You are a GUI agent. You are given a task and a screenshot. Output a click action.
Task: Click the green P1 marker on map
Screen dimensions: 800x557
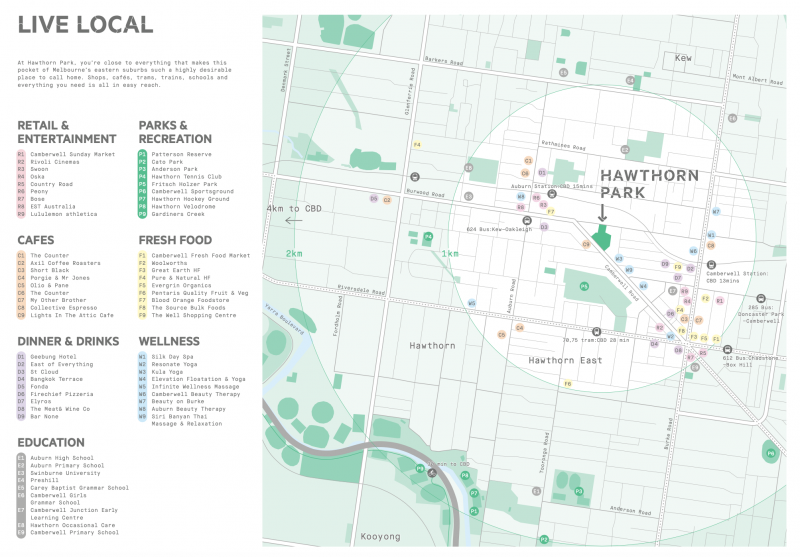[474, 511]
